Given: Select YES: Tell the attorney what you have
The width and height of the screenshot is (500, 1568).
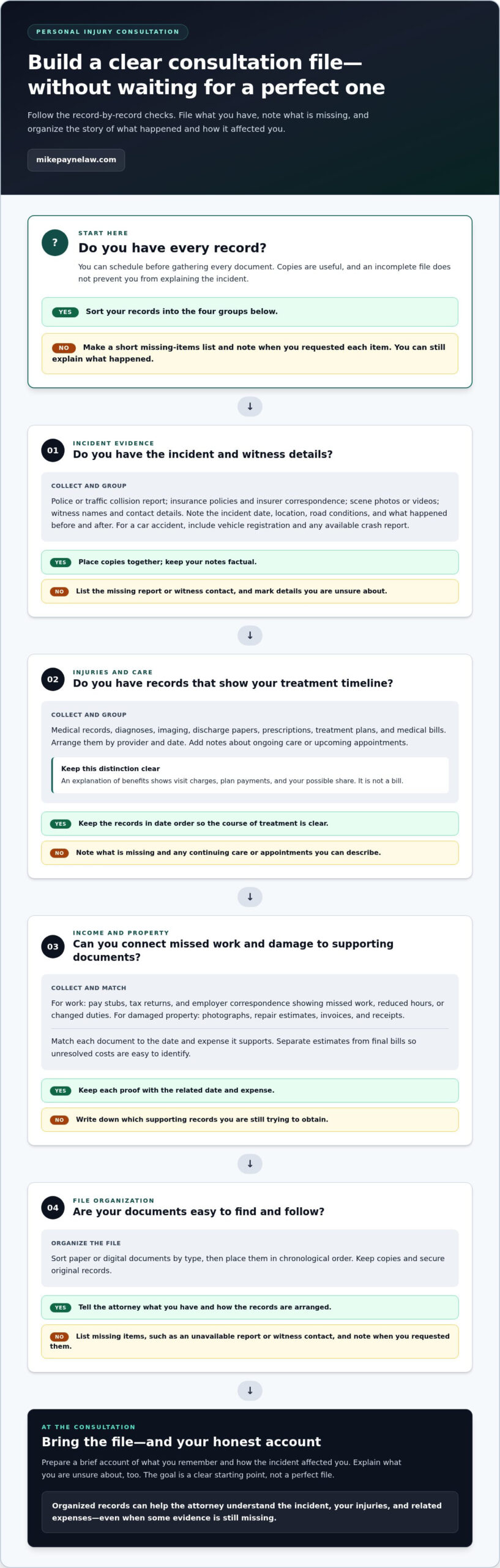Looking at the screenshot, I should [250, 1307].
